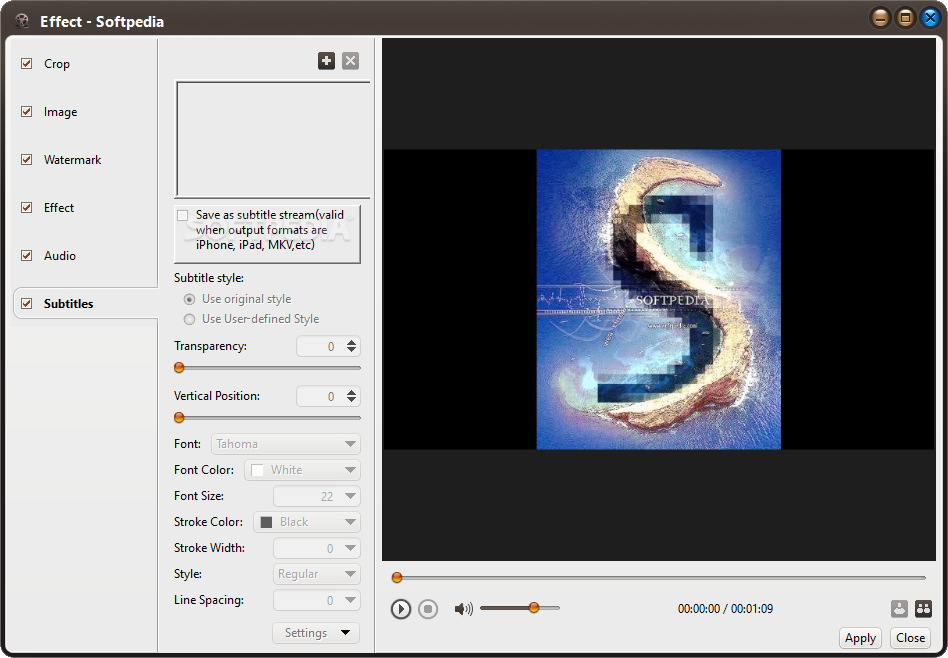Click the video seek bar handle

[x=397, y=578]
